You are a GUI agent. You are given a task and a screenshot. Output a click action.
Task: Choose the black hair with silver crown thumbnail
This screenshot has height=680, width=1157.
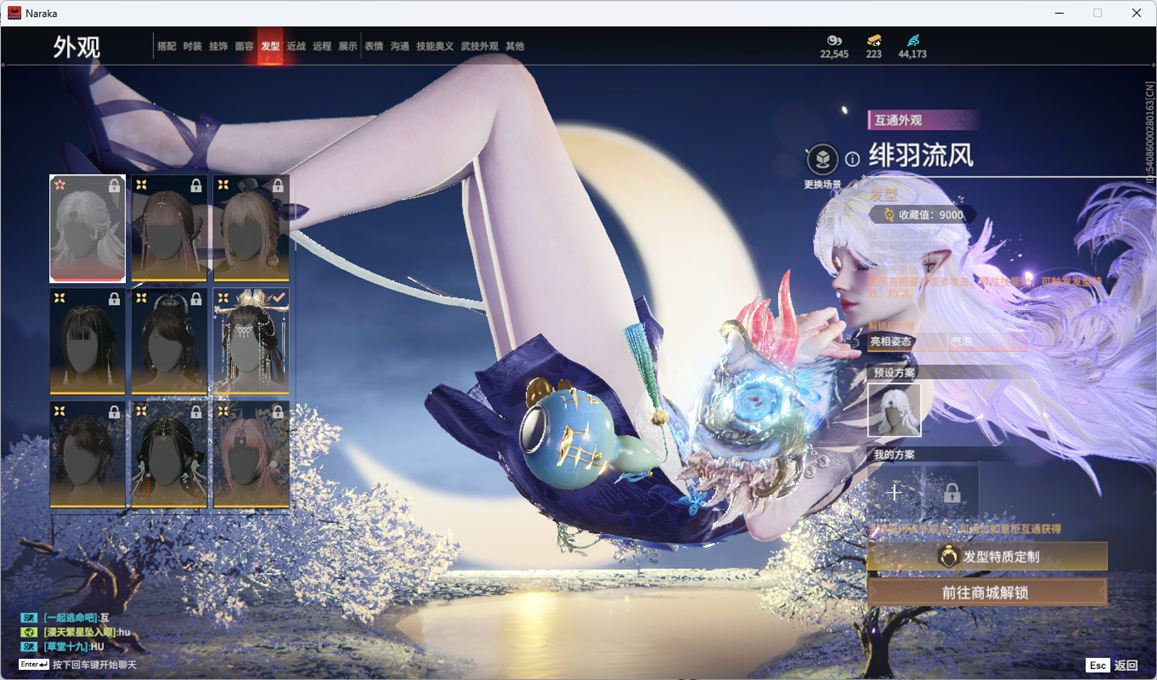[x=169, y=341]
